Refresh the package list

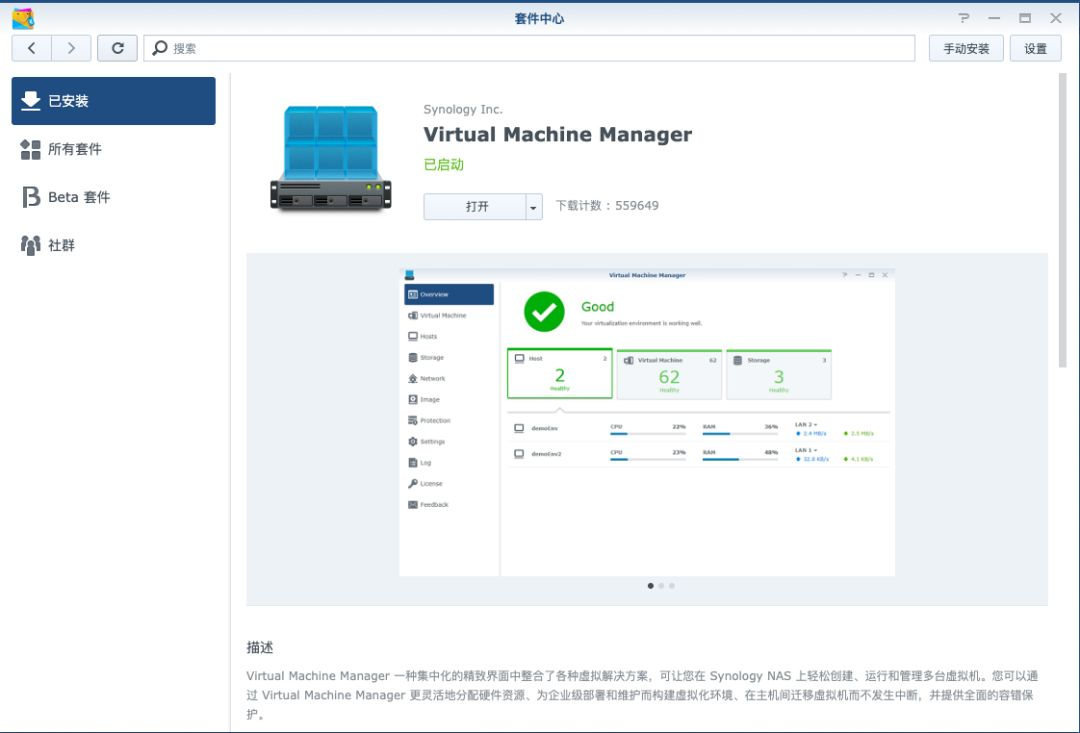[117, 48]
